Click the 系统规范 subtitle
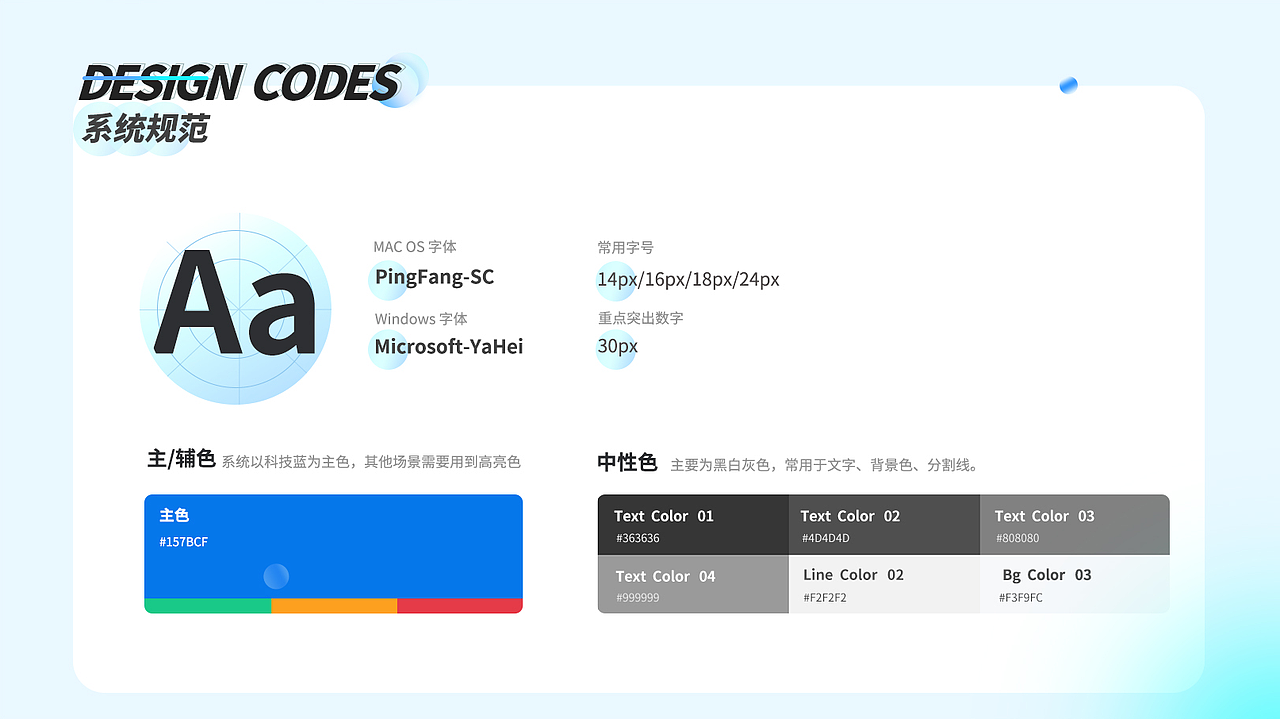The image size is (1280, 719). point(145,129)
